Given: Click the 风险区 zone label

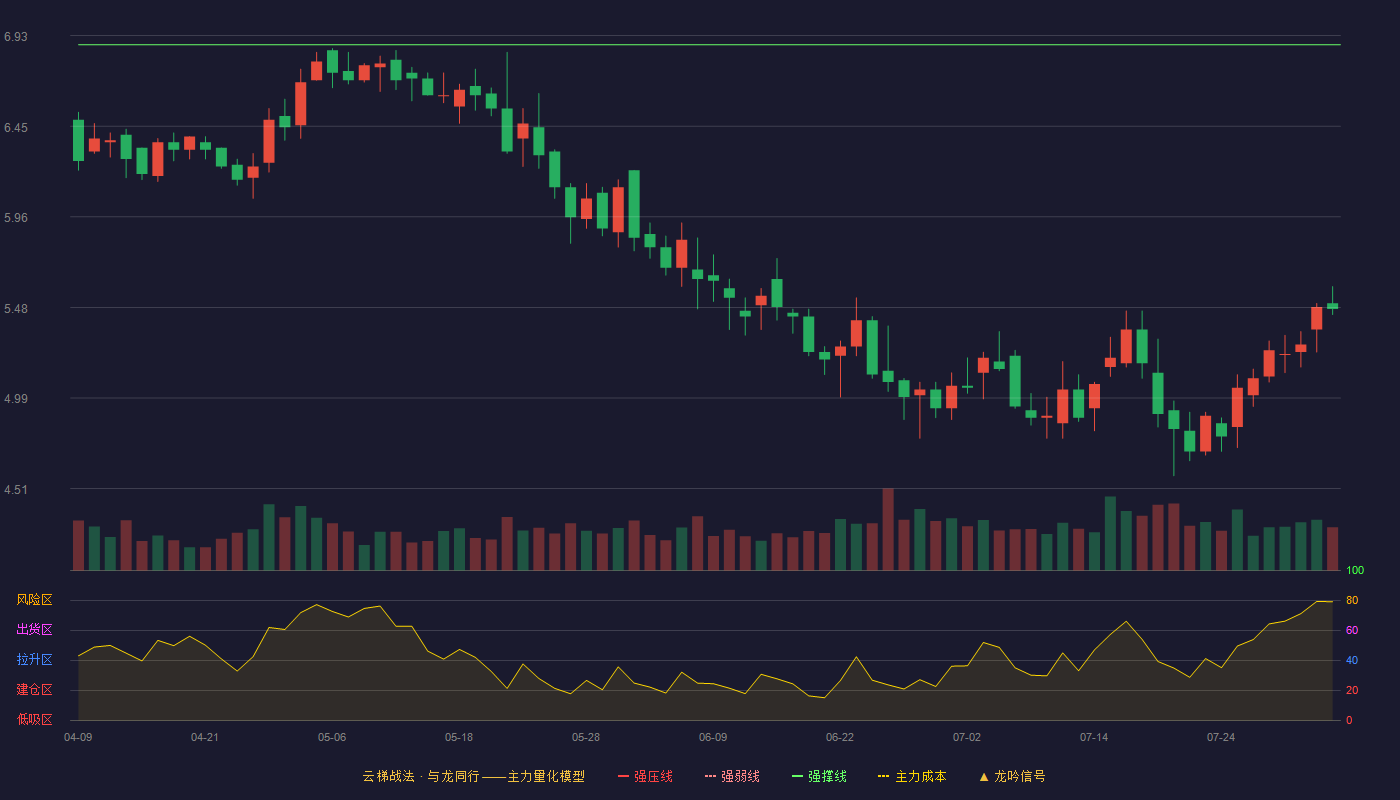Looking at the screenshot, I should [34, 600].
